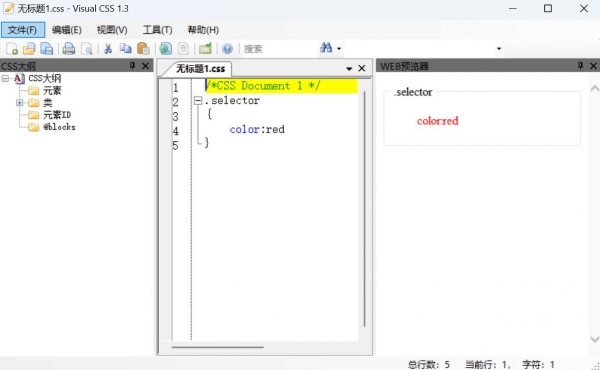Open the 视图(V) menu
Viewport: 600px width, 370px height.
coord(112,30)
